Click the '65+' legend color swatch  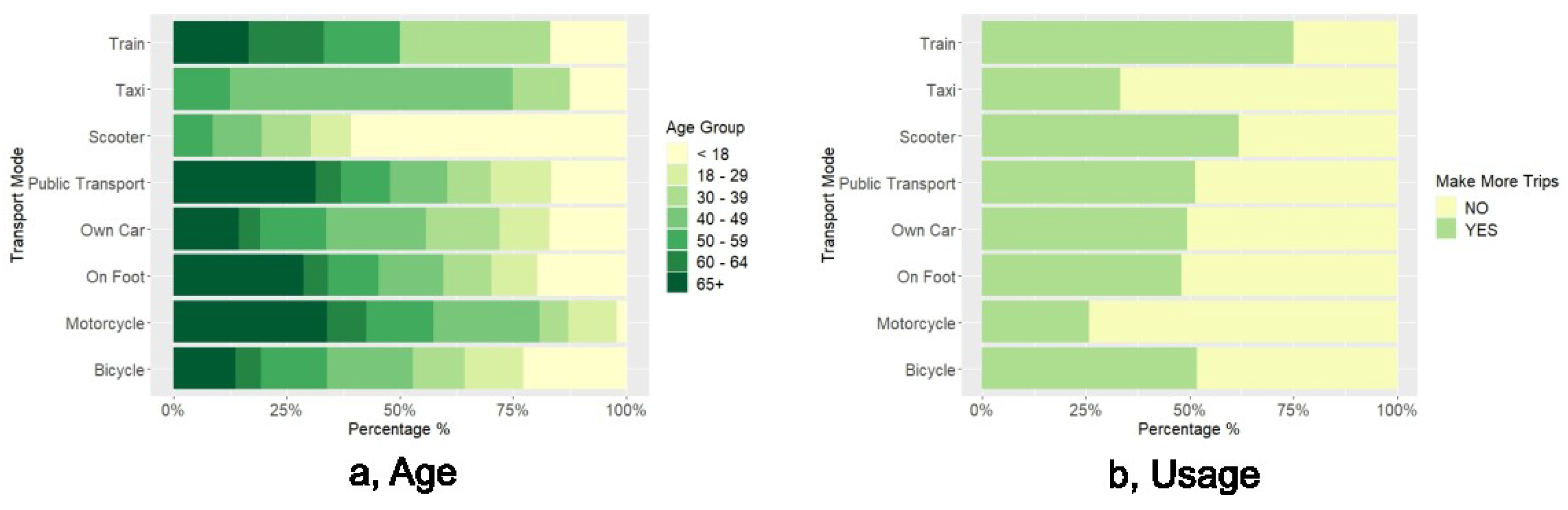point(677,284)
